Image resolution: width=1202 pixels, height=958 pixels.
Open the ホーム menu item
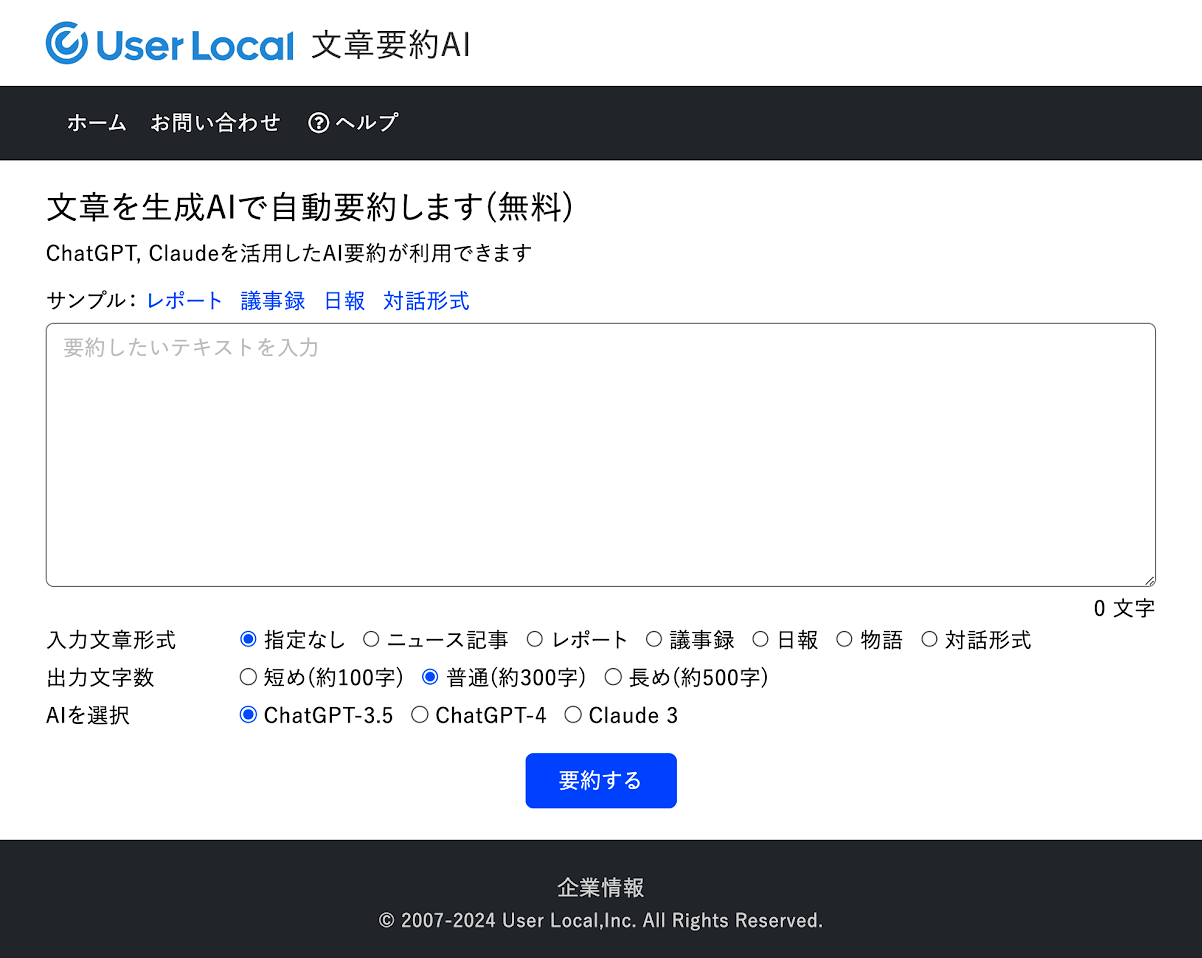pyautogui.click(x=96, y=123)
